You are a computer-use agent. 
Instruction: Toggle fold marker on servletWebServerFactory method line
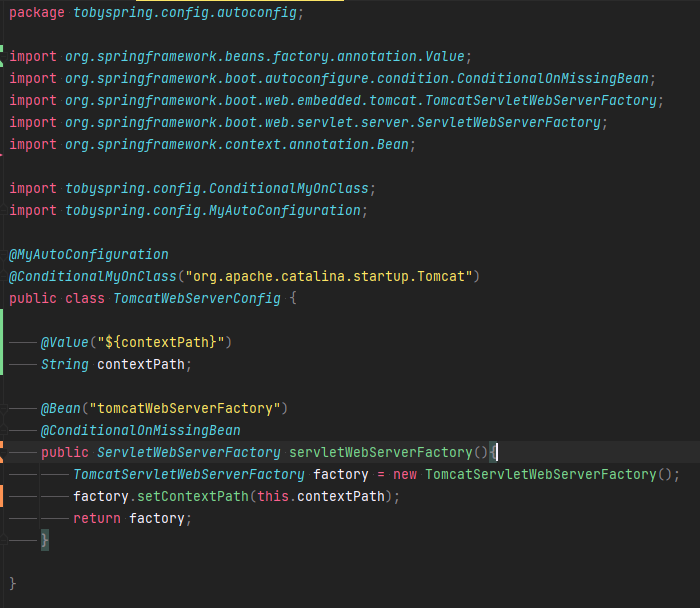tap(2, 452)
